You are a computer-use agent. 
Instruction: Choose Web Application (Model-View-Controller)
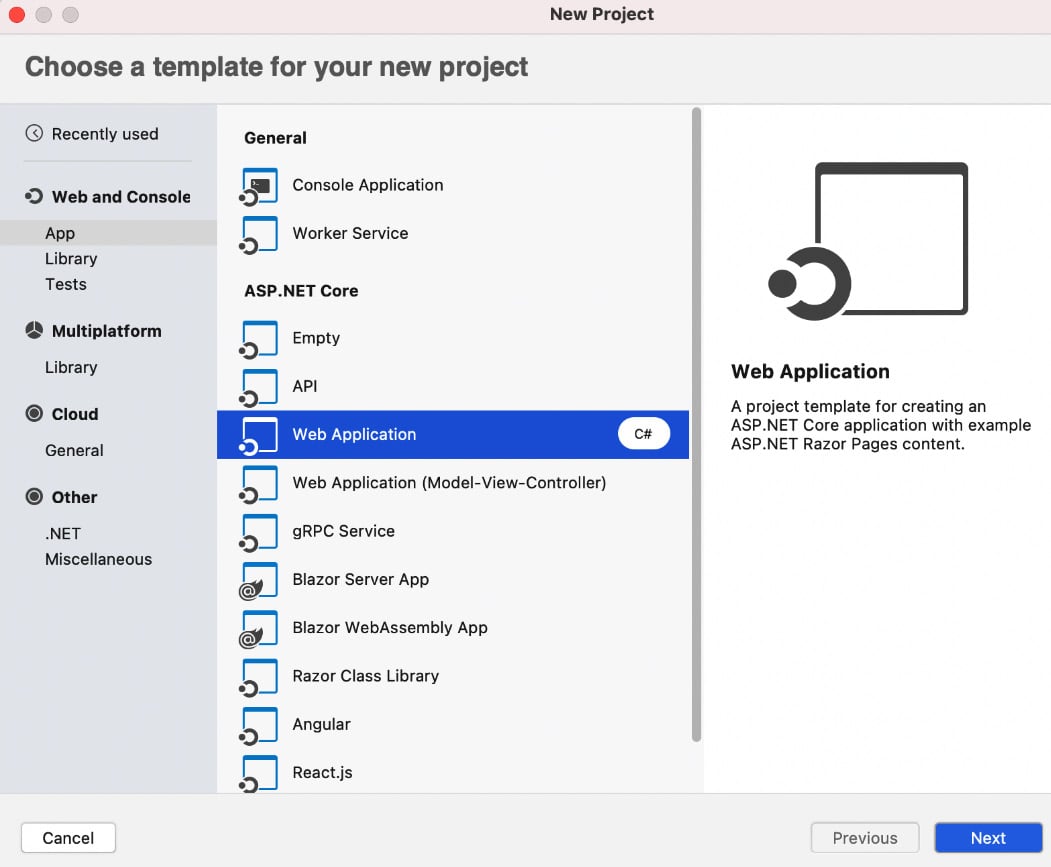click(453, 483)
